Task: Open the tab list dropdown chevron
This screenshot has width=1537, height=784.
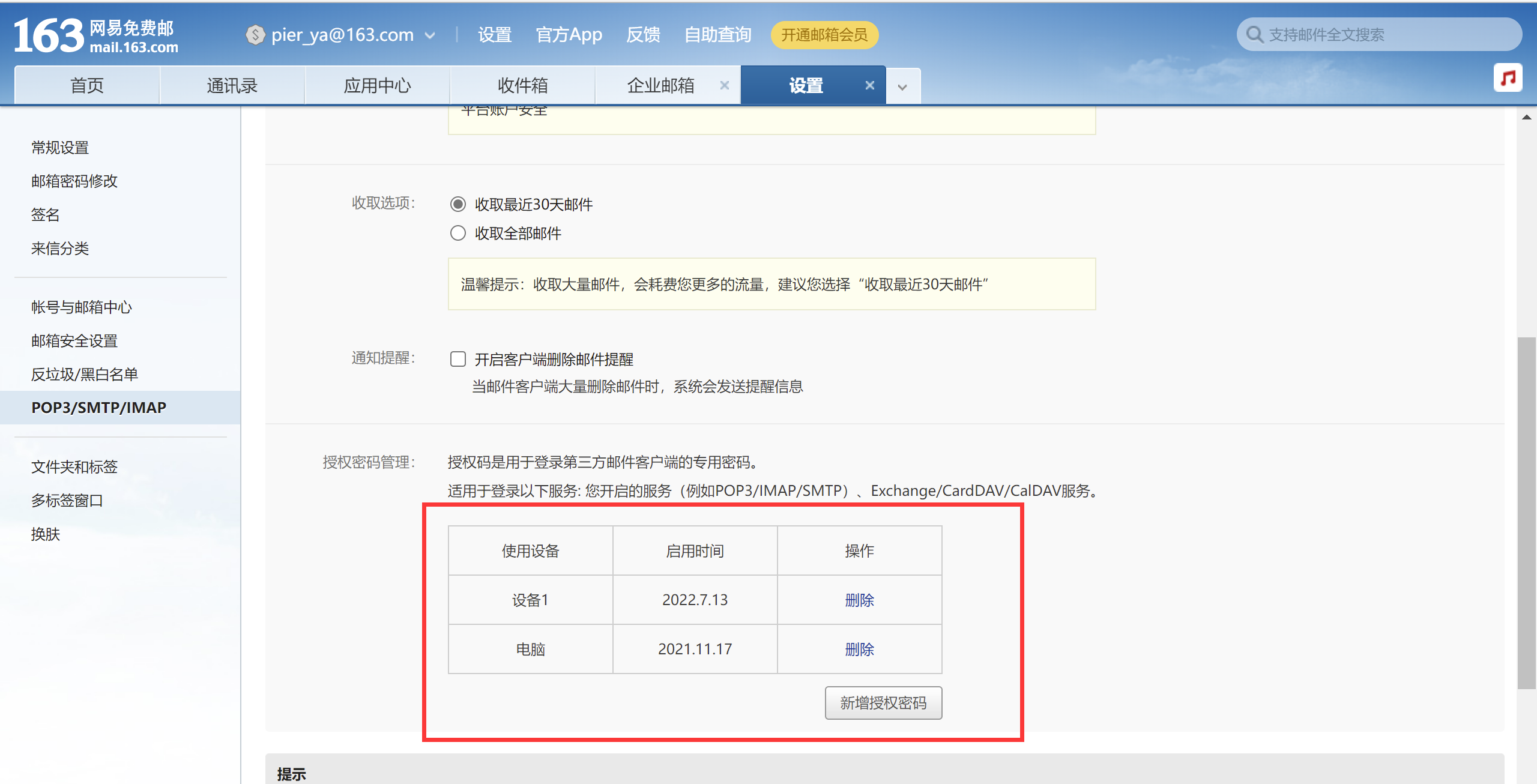Action: point(902,87)
